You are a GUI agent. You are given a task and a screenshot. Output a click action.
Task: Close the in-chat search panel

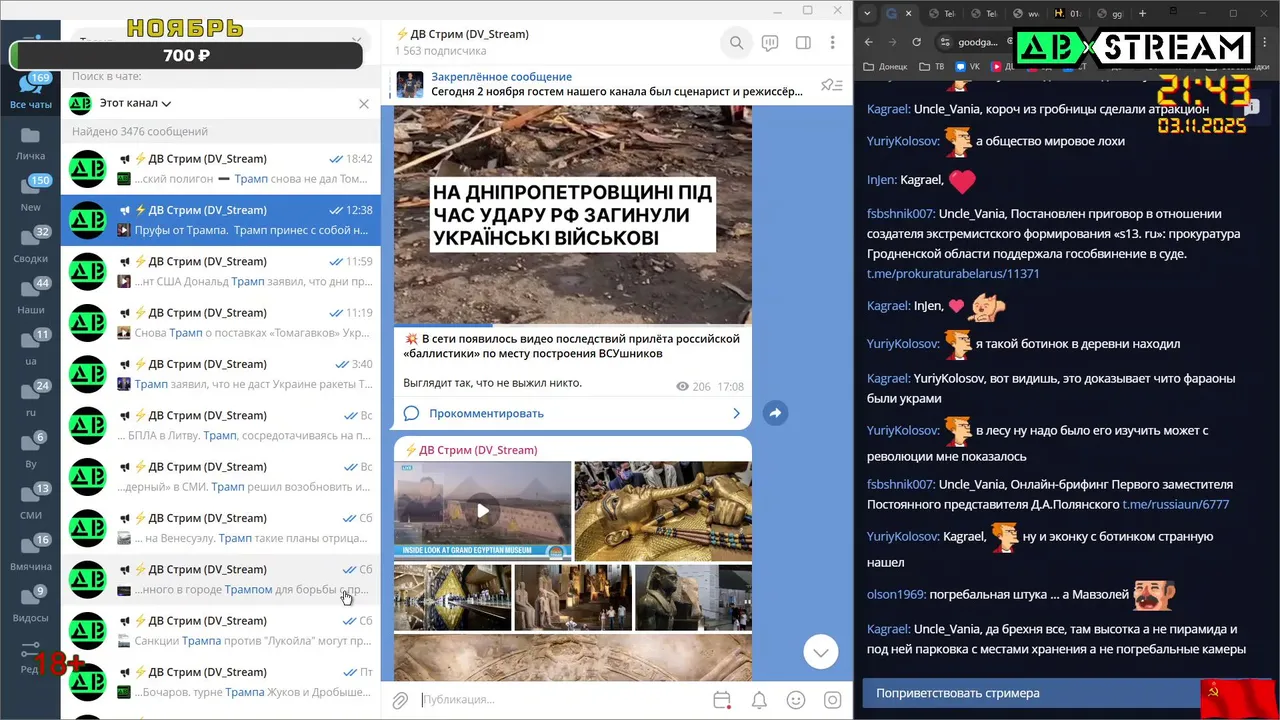point(364,103)
